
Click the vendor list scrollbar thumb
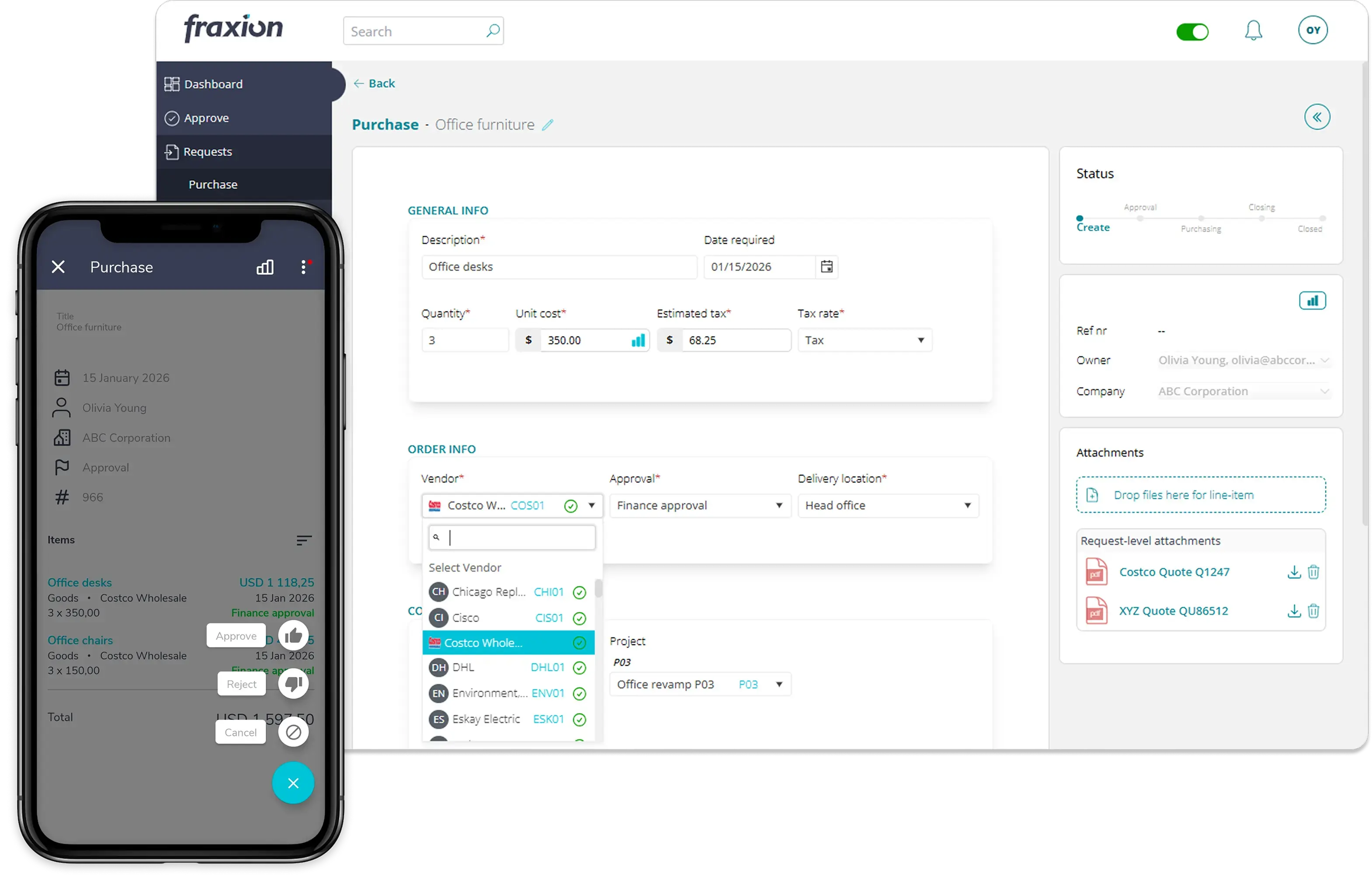(x=598, y=588)
